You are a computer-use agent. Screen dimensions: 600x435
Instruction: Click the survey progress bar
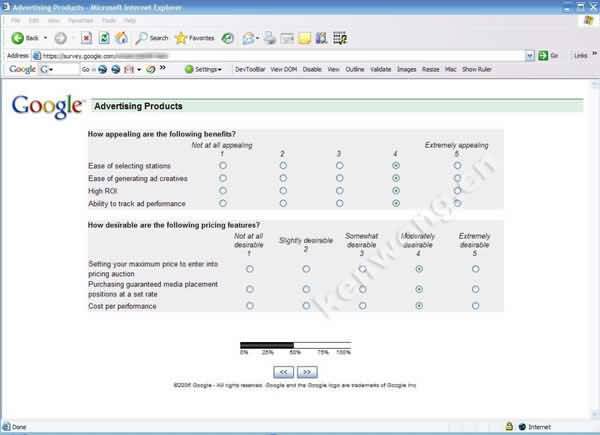click(295, 345)
